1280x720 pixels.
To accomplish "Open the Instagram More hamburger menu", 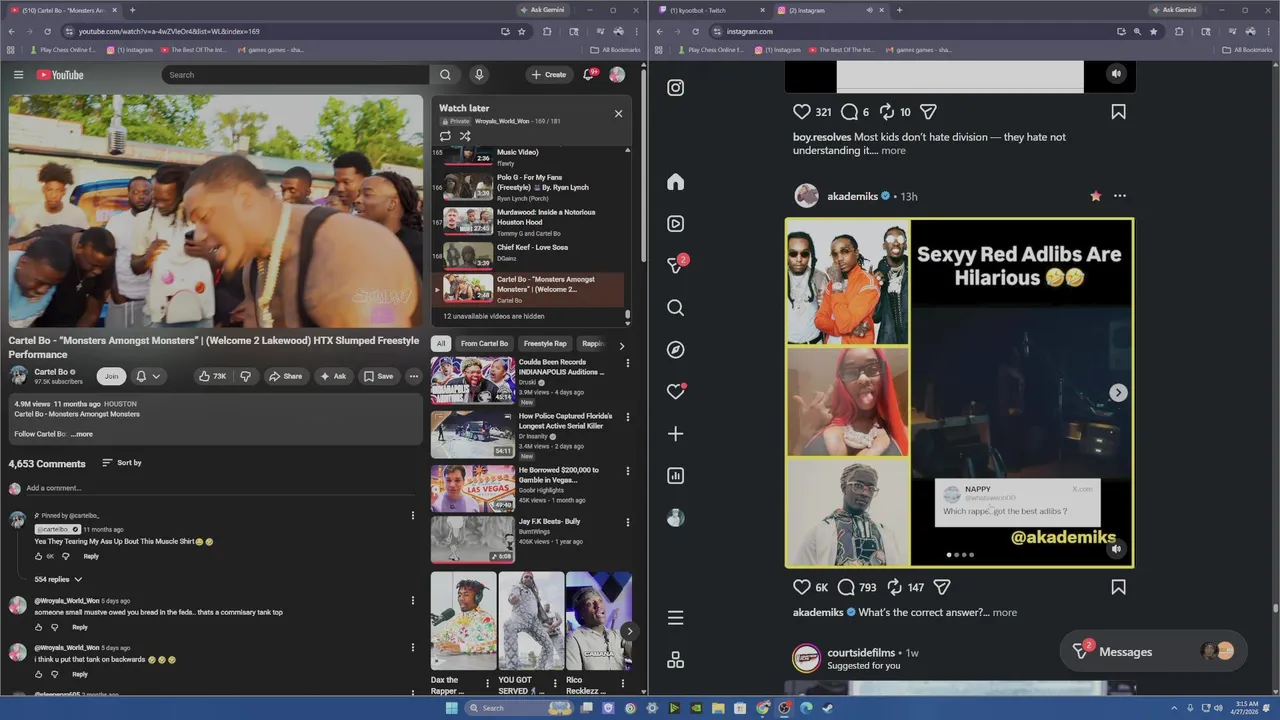I will 676,618.
